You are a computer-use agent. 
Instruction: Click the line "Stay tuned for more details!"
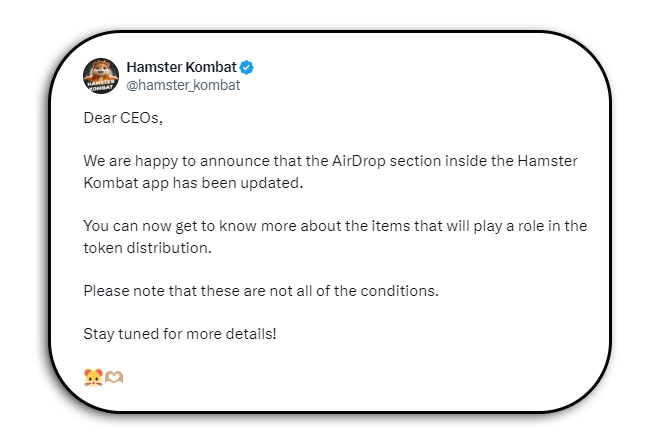pos(180,334)
